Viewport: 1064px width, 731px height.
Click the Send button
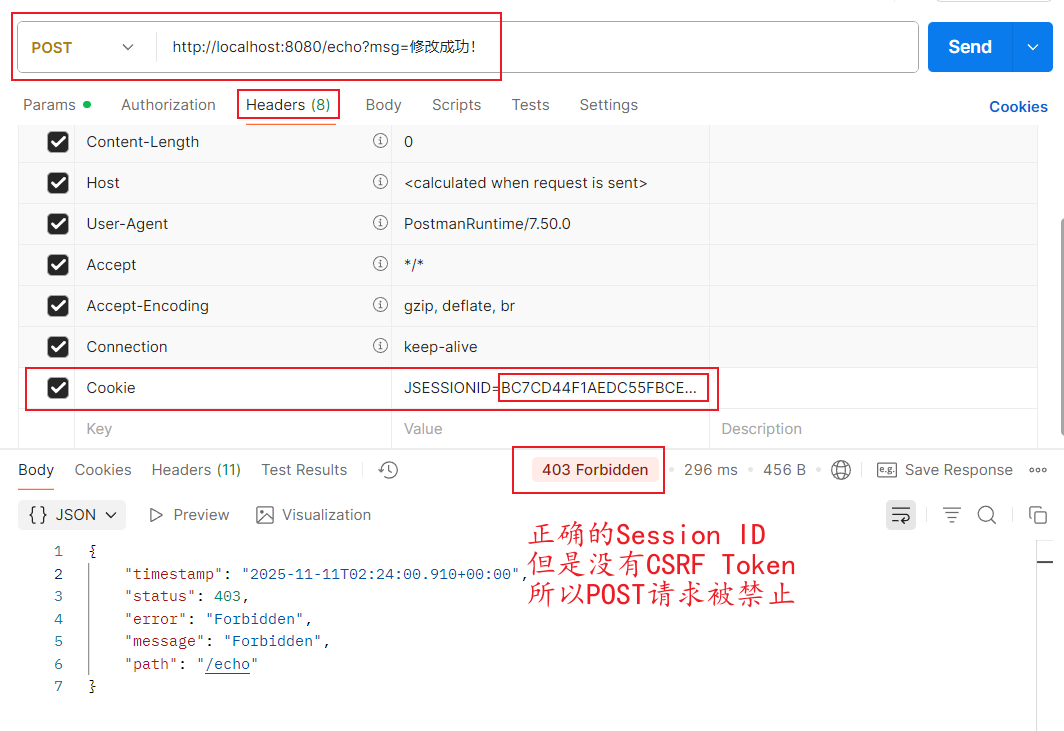pyautogui.click(x=968, y=46)
